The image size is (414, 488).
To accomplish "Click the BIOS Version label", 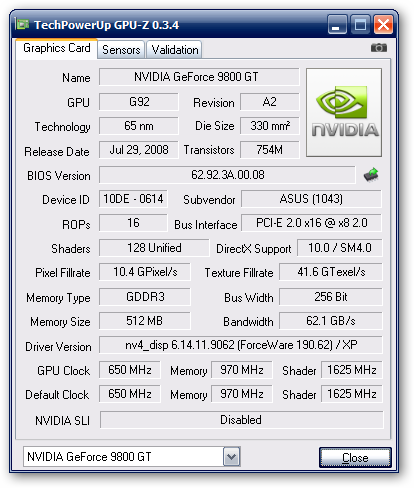I will 59,176.
